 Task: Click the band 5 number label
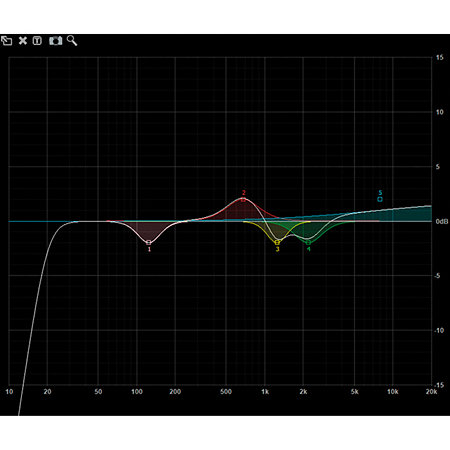pyautogui.click(x=380, y=193)
